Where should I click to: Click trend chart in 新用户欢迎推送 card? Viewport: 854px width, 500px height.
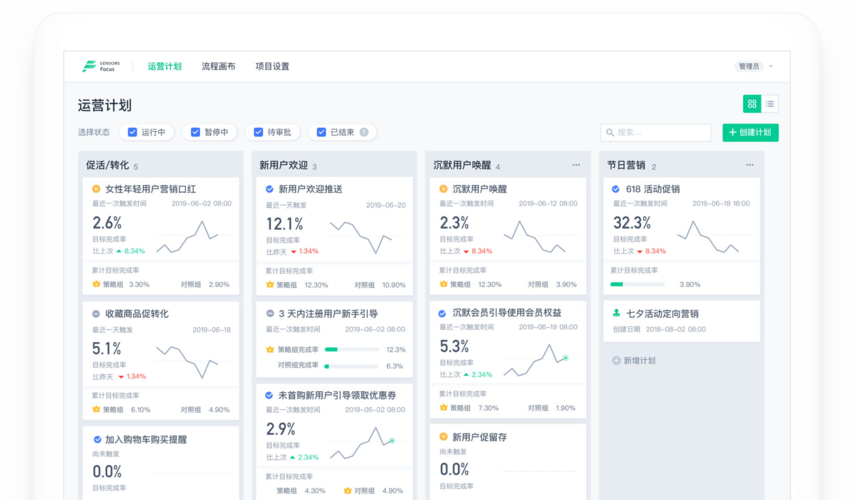(x=361, y=237)
